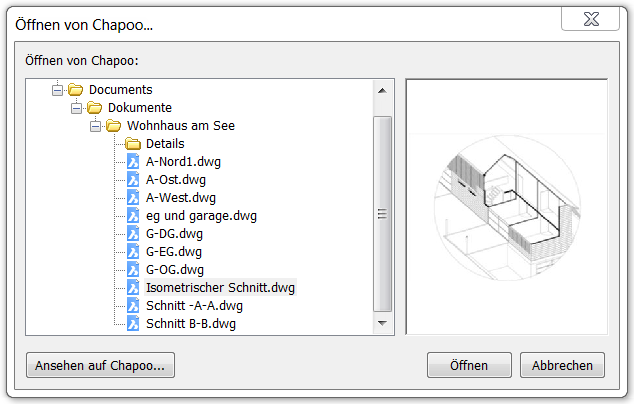Collapse the Dokumente folder
The width and height of the screenshot is (634, 404).
[76, 108]
